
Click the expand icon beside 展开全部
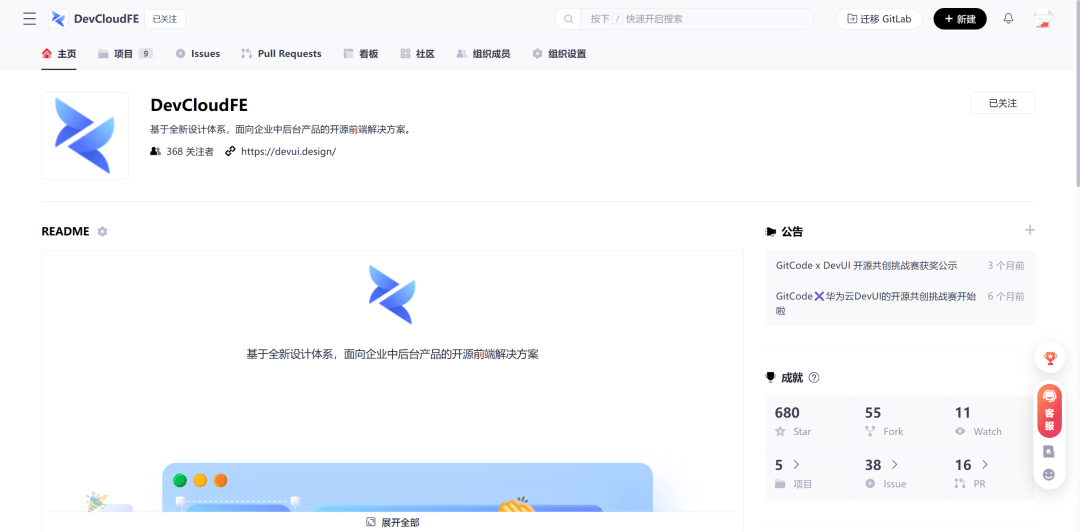371,522
